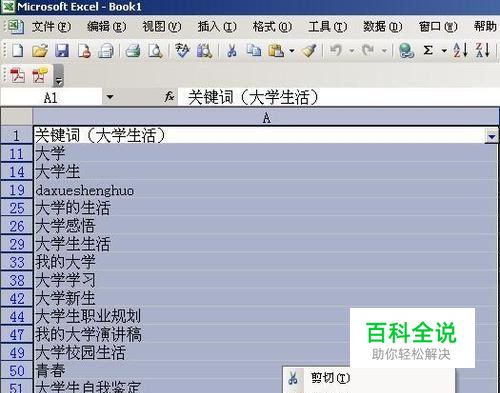The height and width of the screenshot is (393, 500).
Task: Expand the PDF toolbar options arrow
Action: 58,75
